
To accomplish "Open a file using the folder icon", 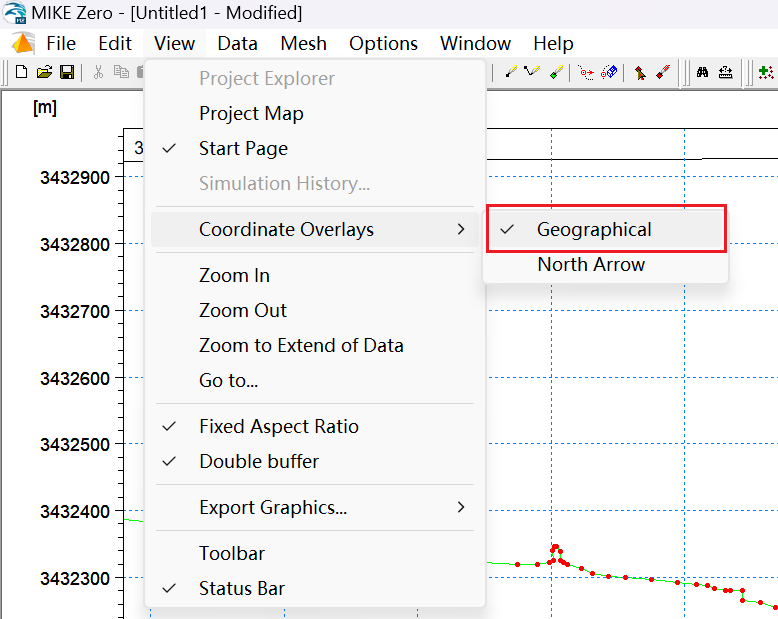I will [44, 72].
